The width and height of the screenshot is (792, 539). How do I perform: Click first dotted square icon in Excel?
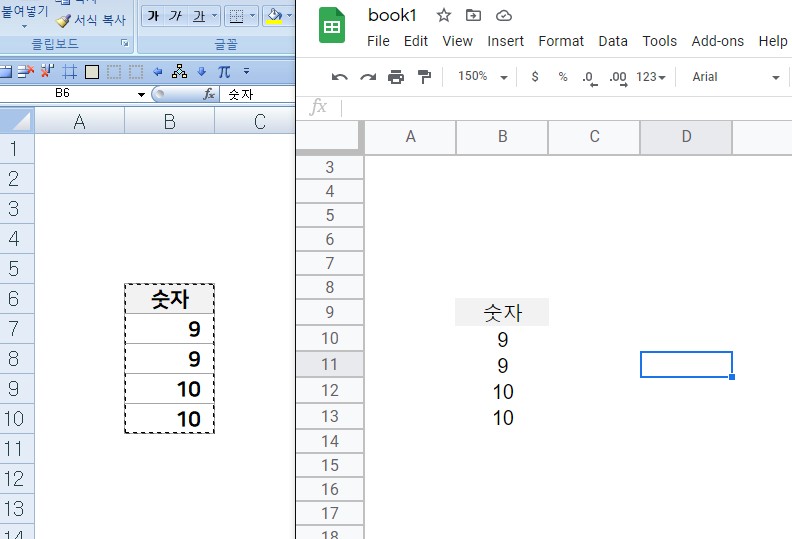114,72
